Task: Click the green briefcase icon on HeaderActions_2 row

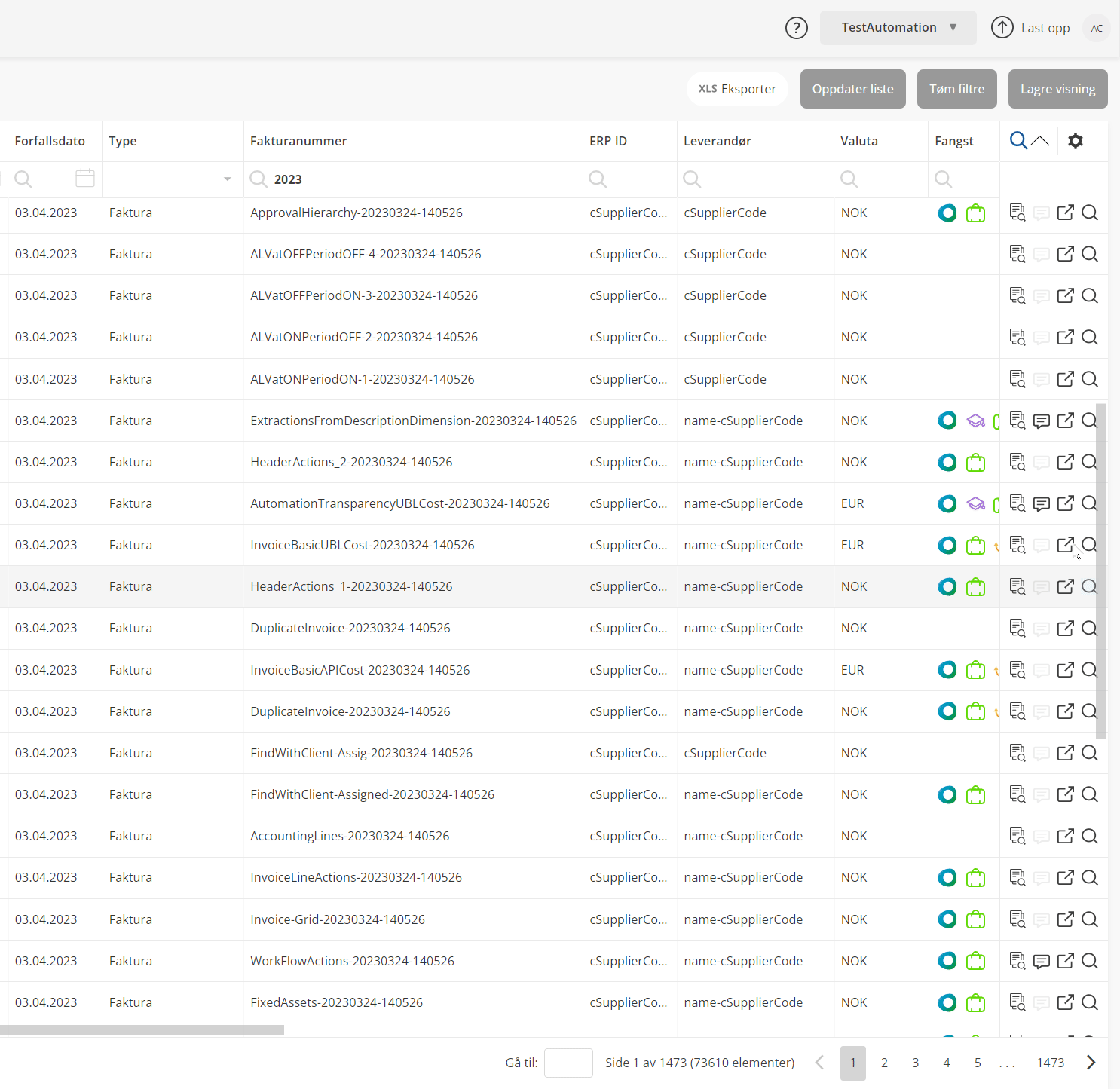Action: (x=975, y=462)
